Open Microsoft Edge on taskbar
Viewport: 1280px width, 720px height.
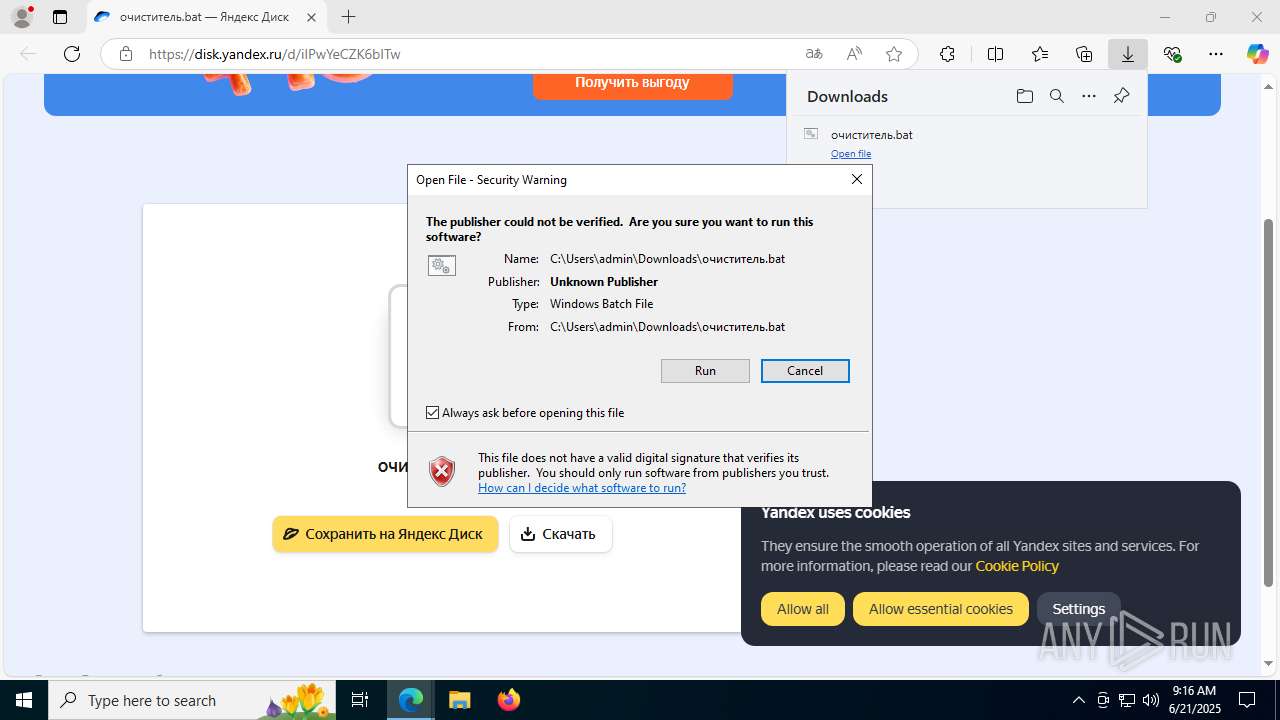pyautogui.click(x=411, y=700)
